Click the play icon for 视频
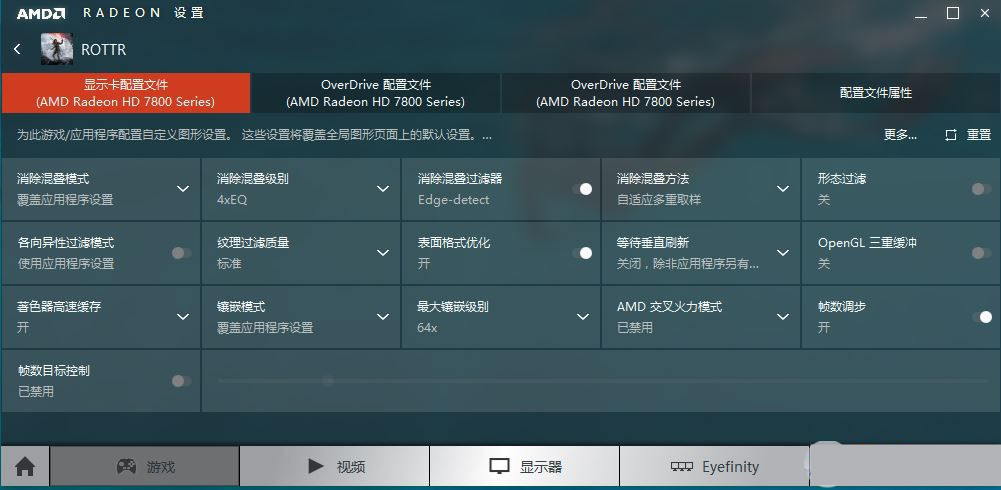1001x490 pixels. 315,466
